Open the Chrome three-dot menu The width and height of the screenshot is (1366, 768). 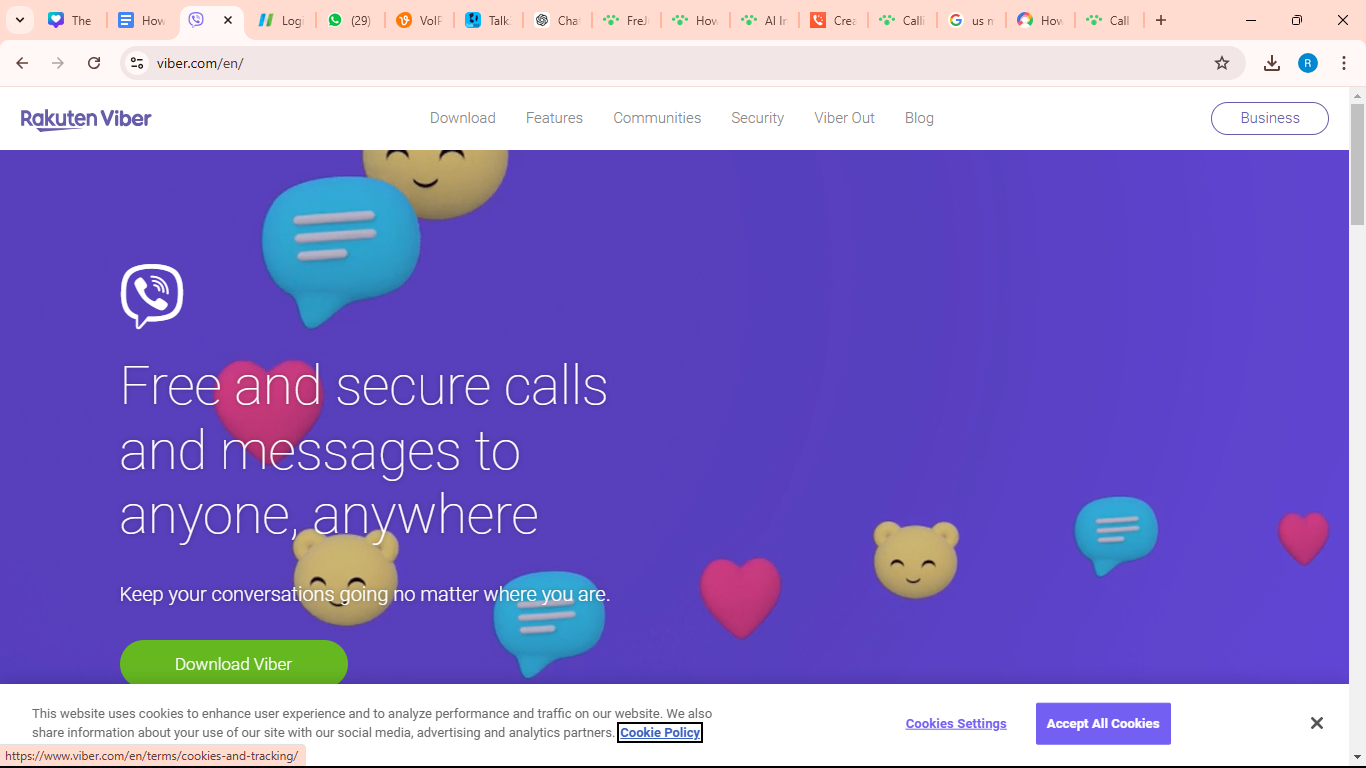click(x=1344, y=63)
